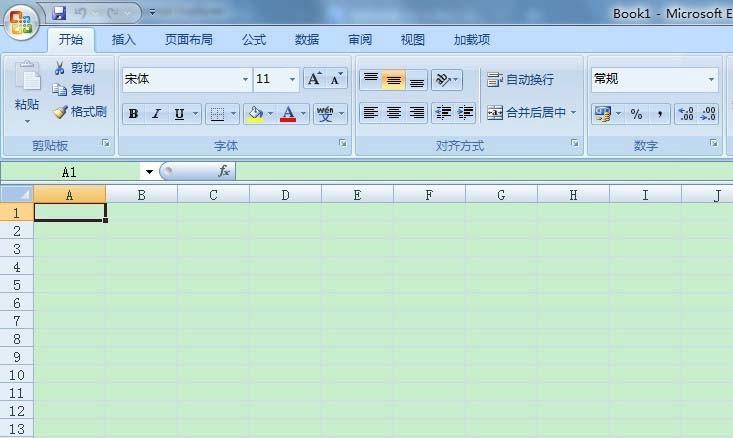Click the Format Painter brush icon
This screenshot has height=438, width=733.
[60, 112]
